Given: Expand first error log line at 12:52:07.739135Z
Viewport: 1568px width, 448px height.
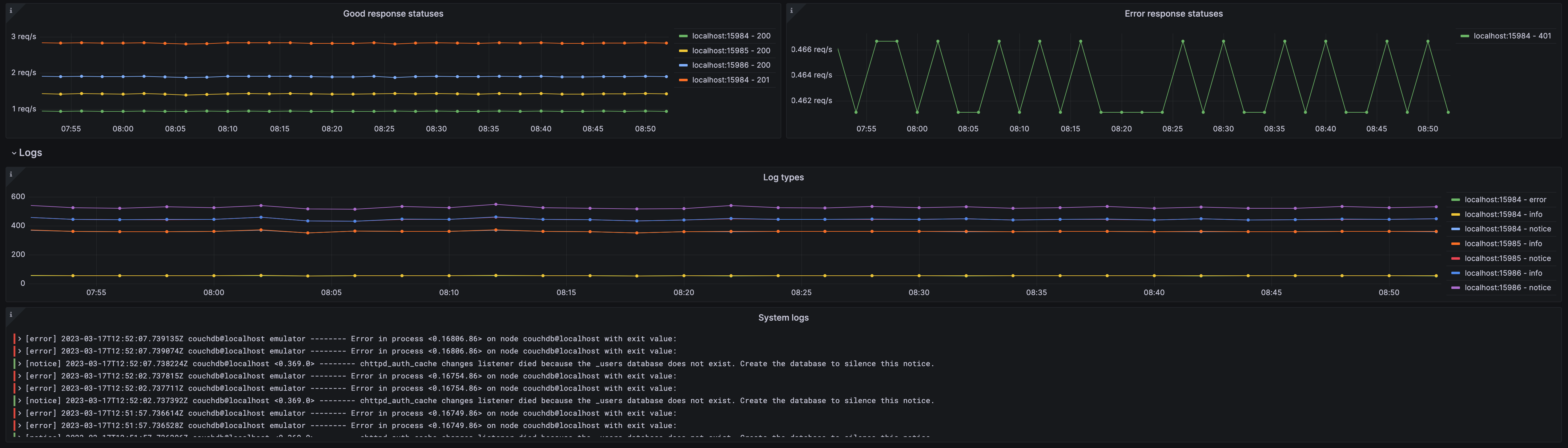Looking at the screenshot, I should point(19,339).
